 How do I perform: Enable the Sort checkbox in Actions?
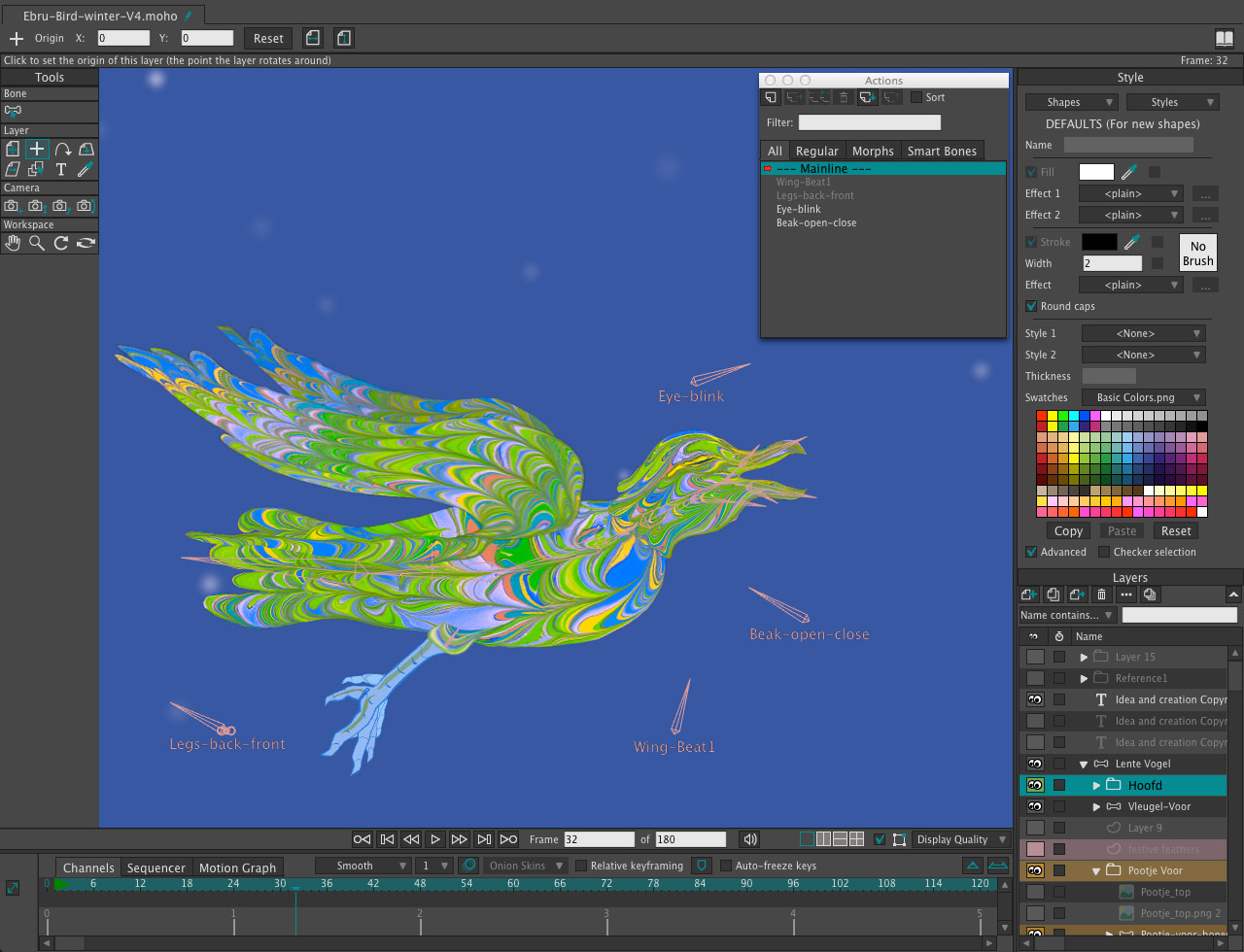tap(916, 97)
